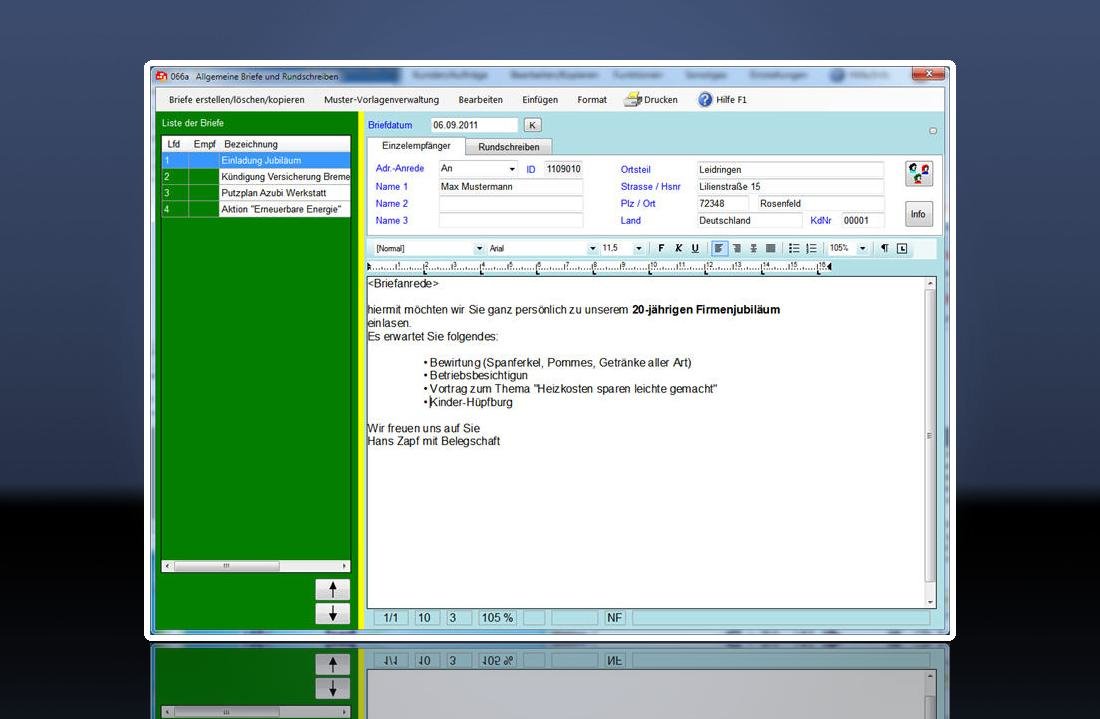Click the Briefdatum date field

click(x=474, y=125)
